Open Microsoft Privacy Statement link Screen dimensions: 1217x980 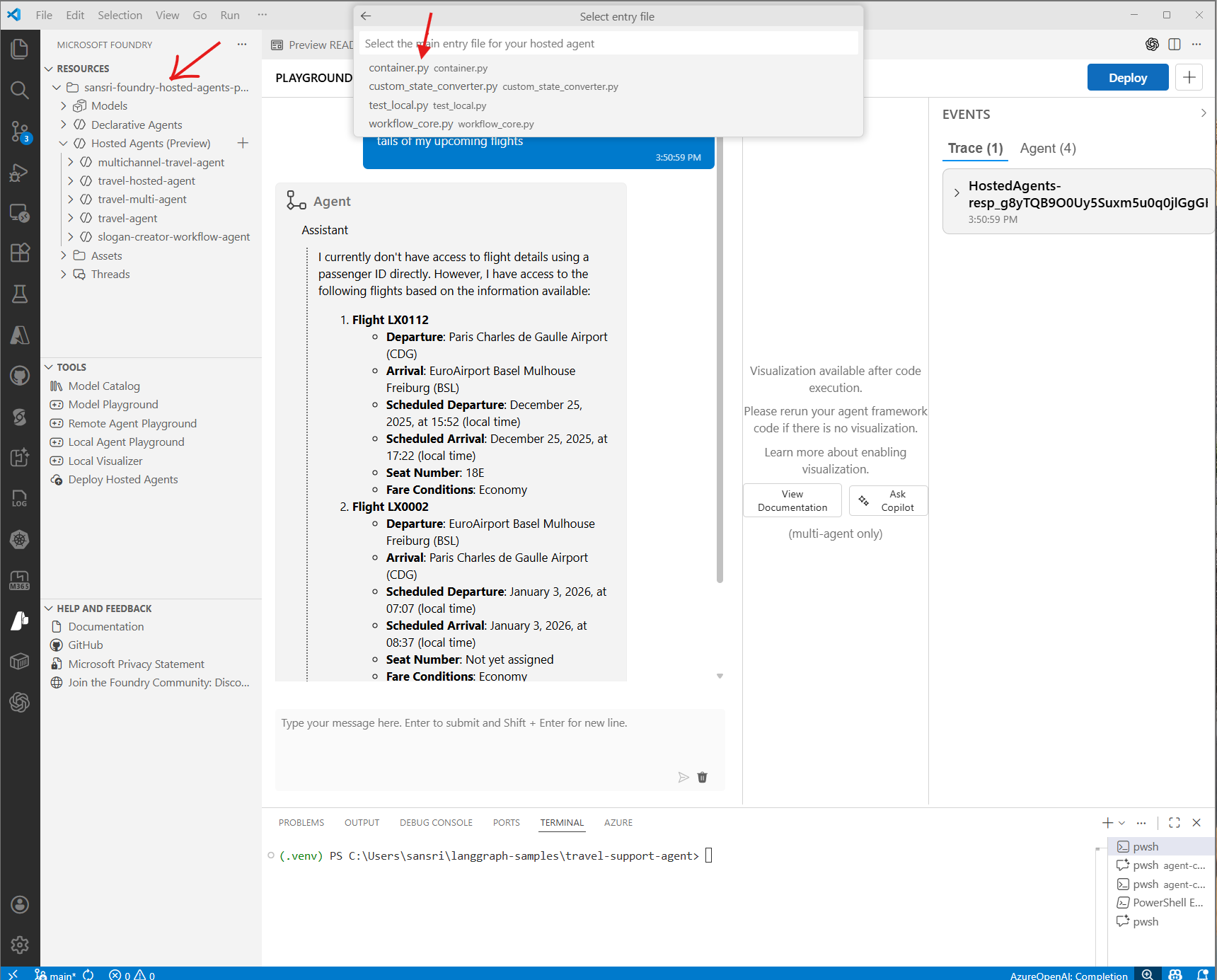coord(136,664)
